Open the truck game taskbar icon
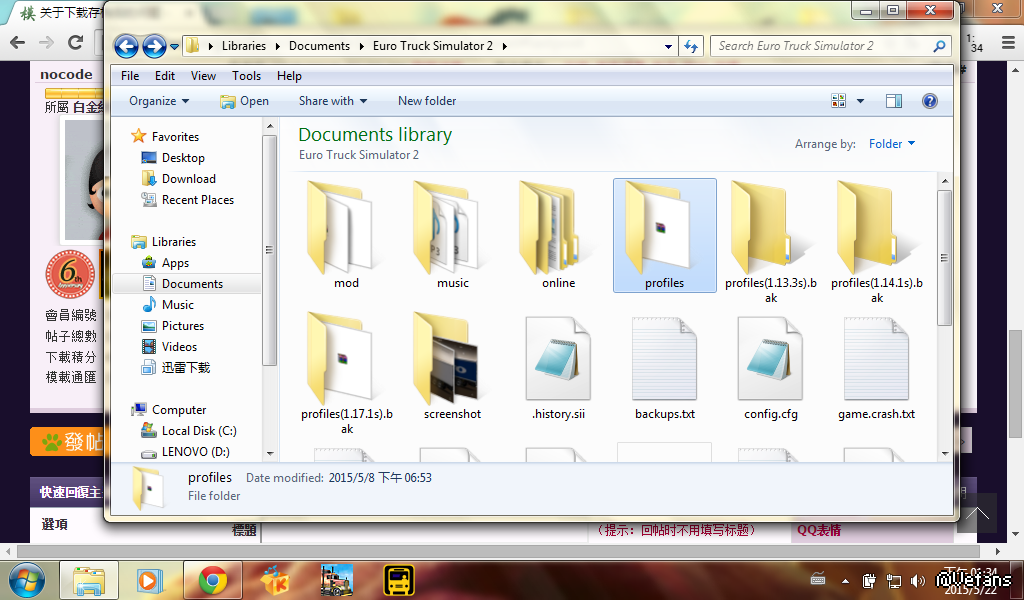The height and width of the screenshot is (600, 1024). [337, 580]
